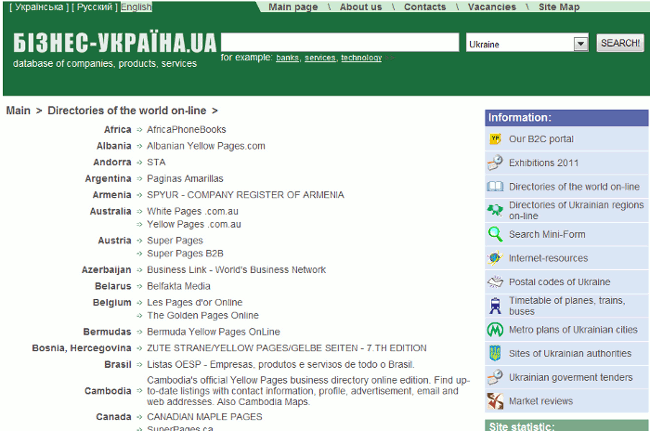Click the Internet-resources icon
Viewport: 650px width, 431px height.
point(495,258)
